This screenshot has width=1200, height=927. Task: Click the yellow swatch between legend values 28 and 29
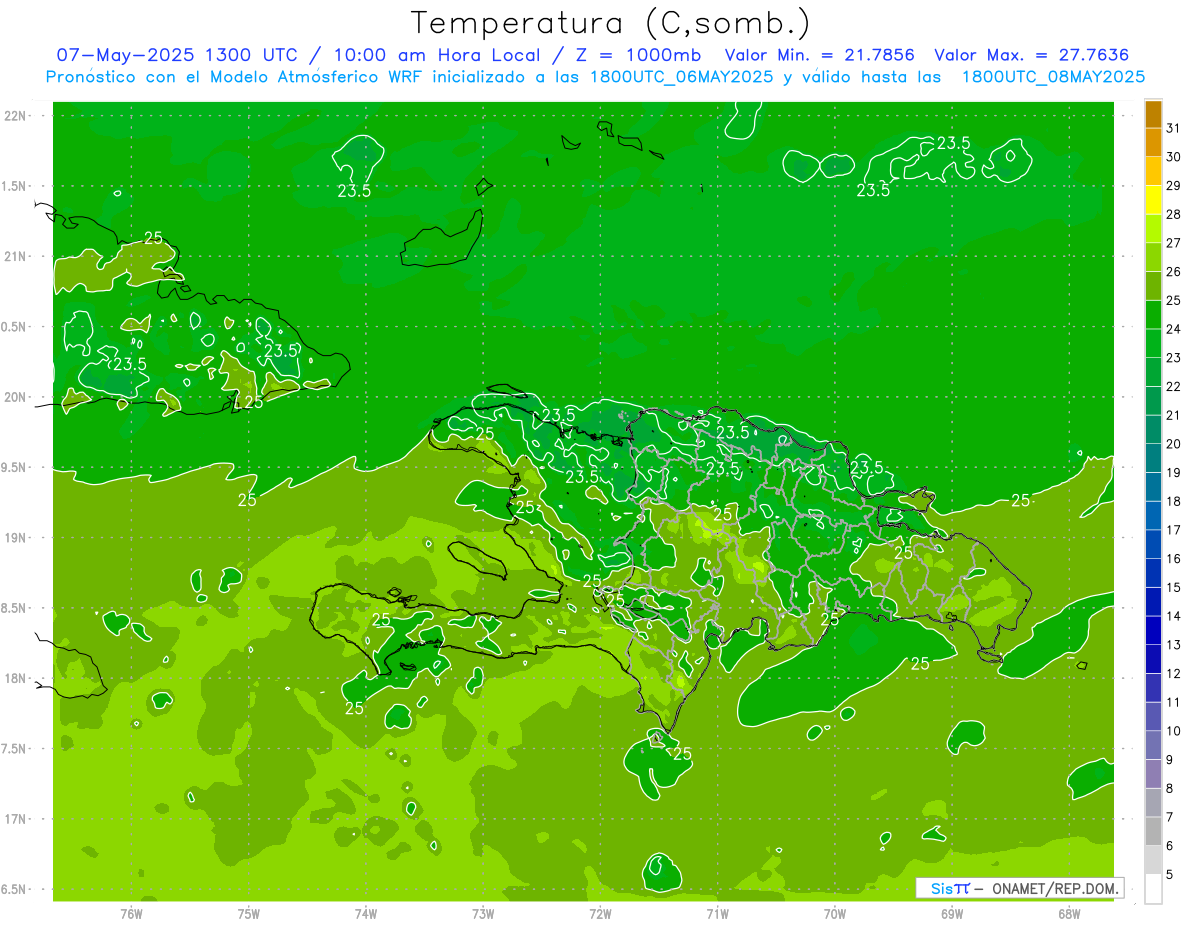coord(1153,200)
